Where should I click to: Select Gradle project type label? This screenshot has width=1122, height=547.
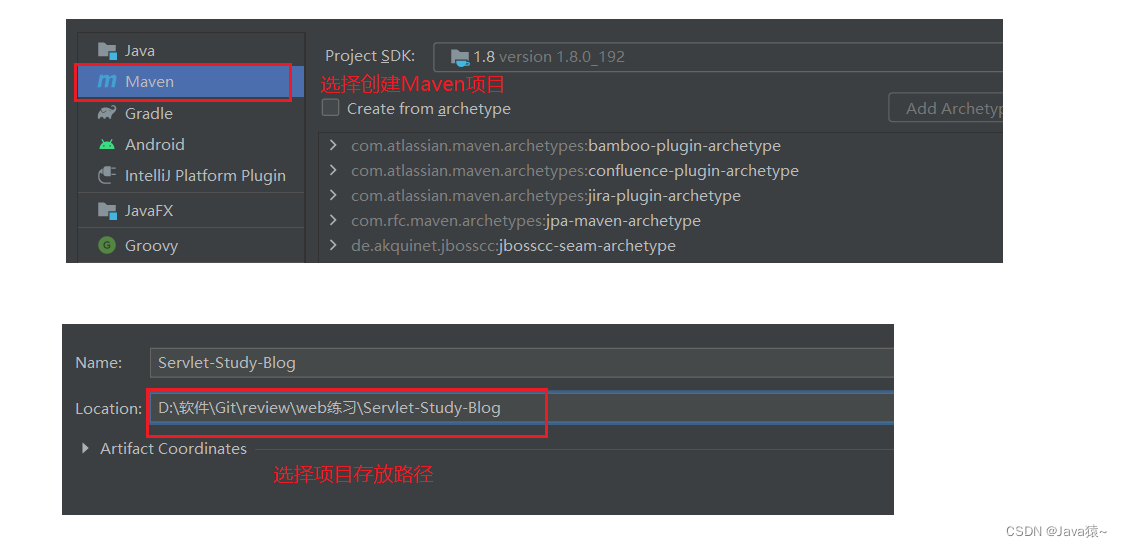tap(149, 113)
